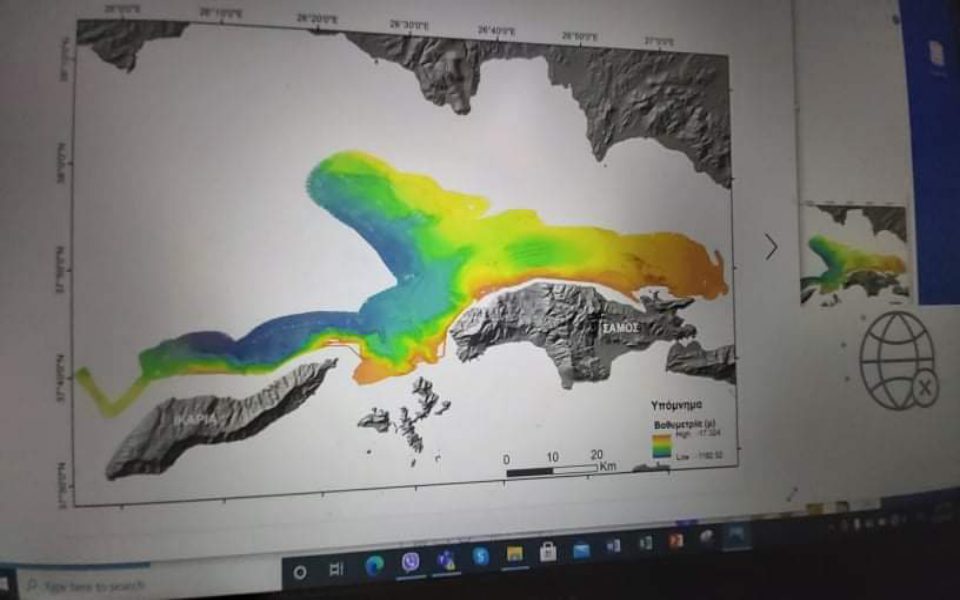
Task: Advance to the next image using the arrow
Action: [770, 243]
